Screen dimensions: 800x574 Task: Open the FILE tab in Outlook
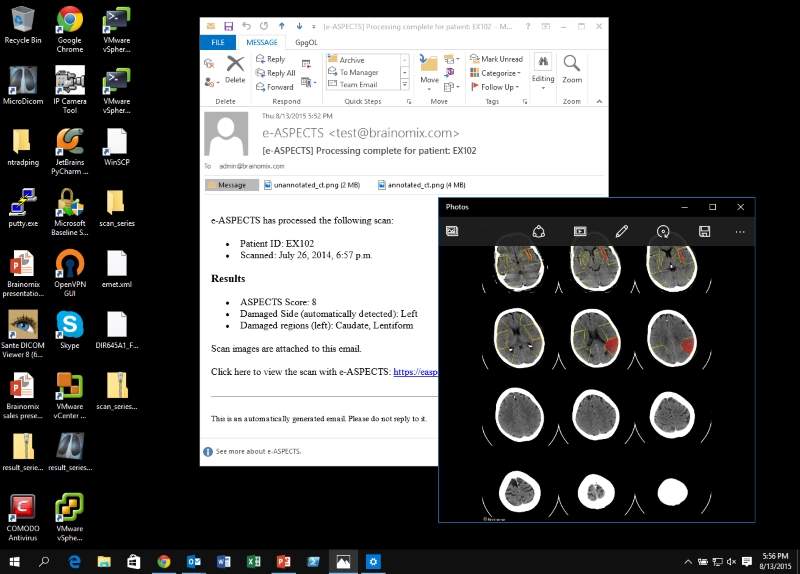tap(217, 43)
